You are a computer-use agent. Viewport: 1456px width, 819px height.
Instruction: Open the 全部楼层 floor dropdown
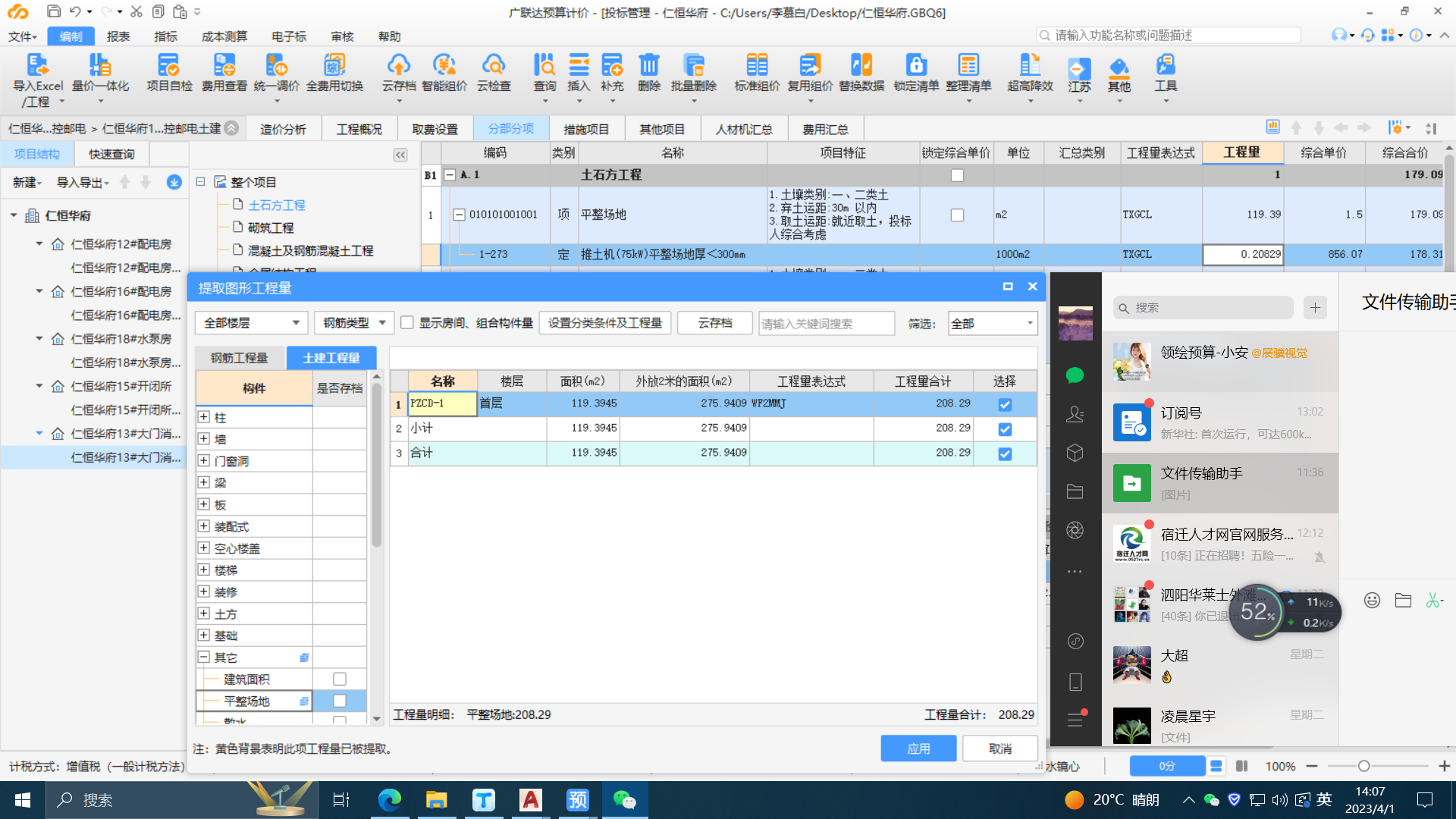pyautogui.click(x=251, y=323)
